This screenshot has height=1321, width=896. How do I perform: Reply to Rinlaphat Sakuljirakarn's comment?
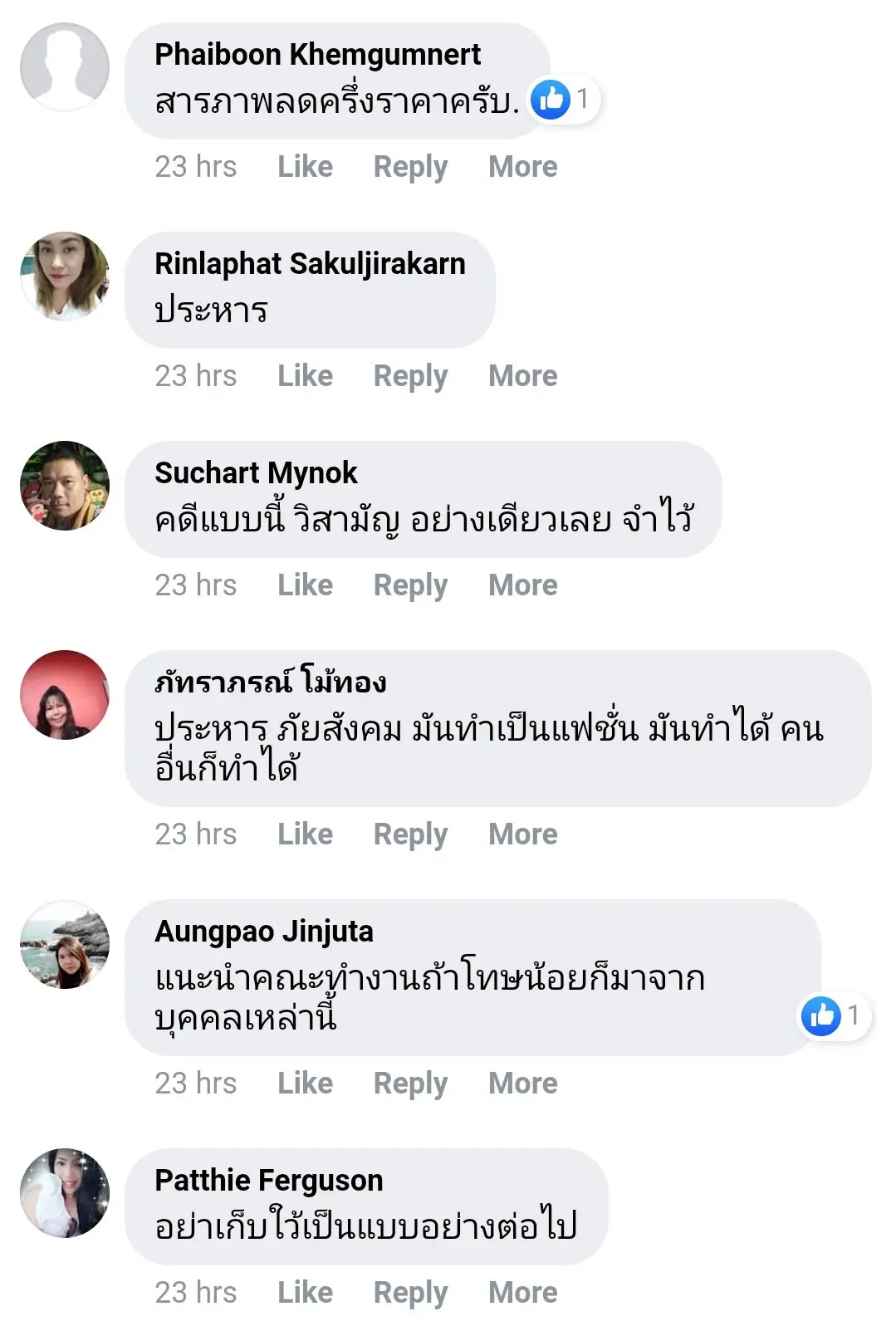(x=410, y=376)
